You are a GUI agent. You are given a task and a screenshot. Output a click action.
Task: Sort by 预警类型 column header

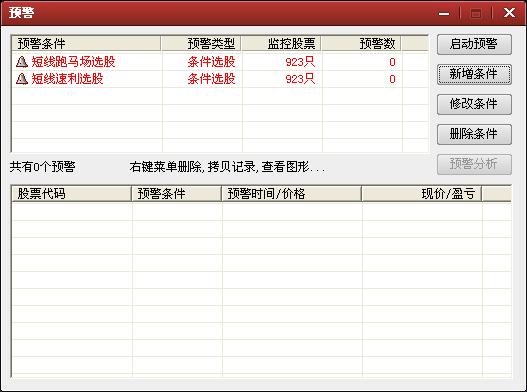(x=201, y=43)
